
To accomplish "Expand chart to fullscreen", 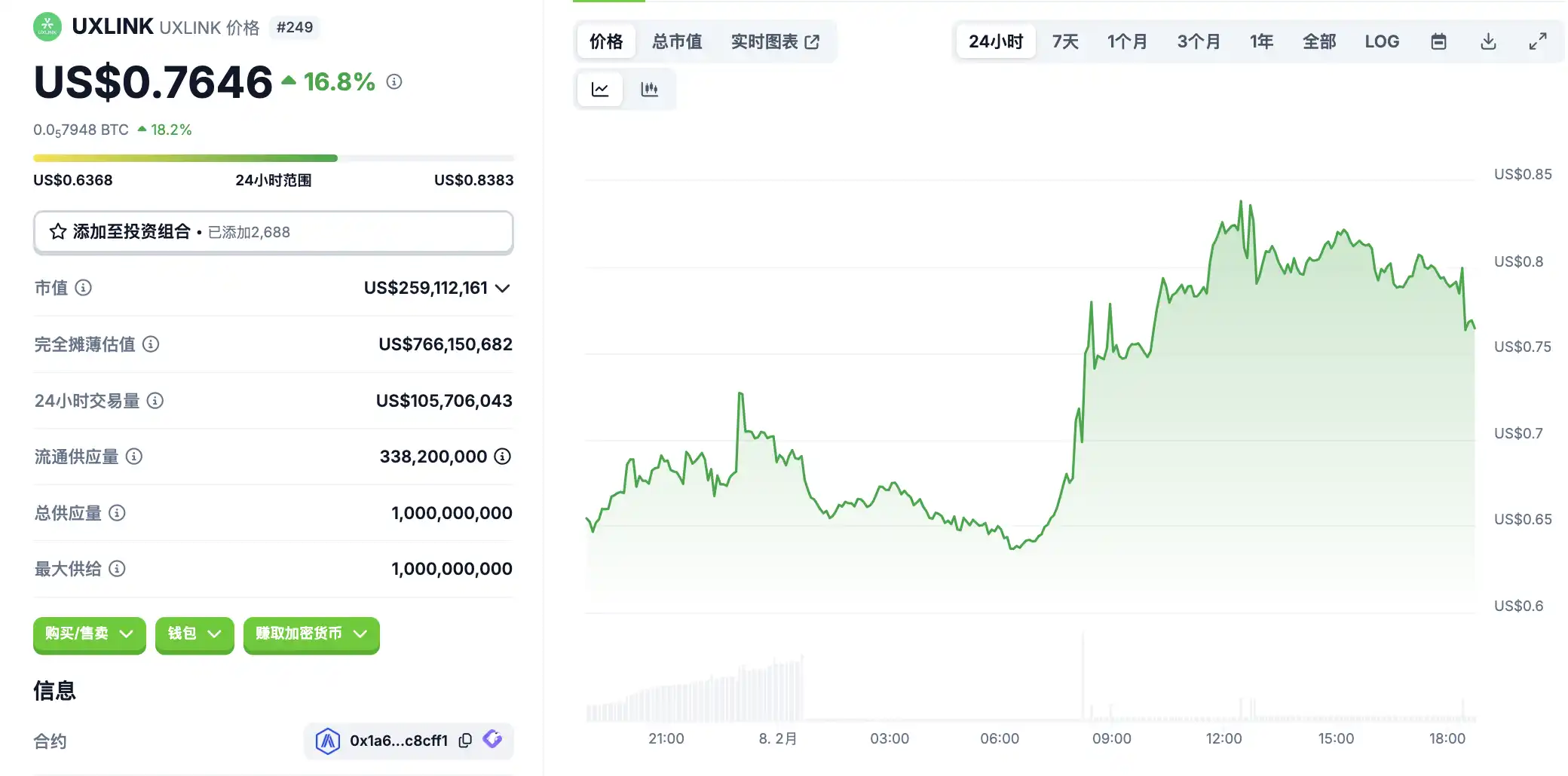I will (1538, 41).
